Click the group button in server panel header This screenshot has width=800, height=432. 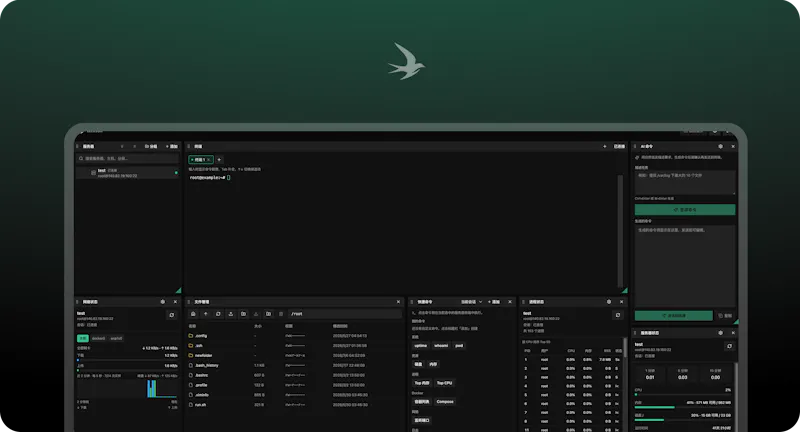tap(151, 146)
